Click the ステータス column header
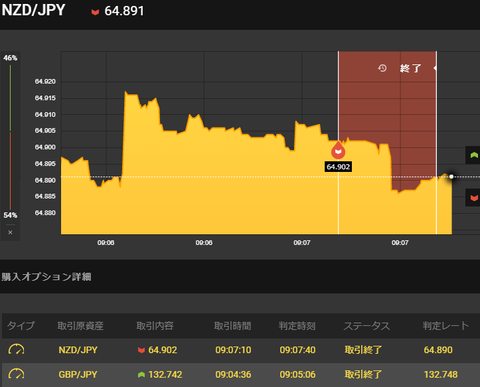Screen dimensions: 480x387 click(367, 326)
